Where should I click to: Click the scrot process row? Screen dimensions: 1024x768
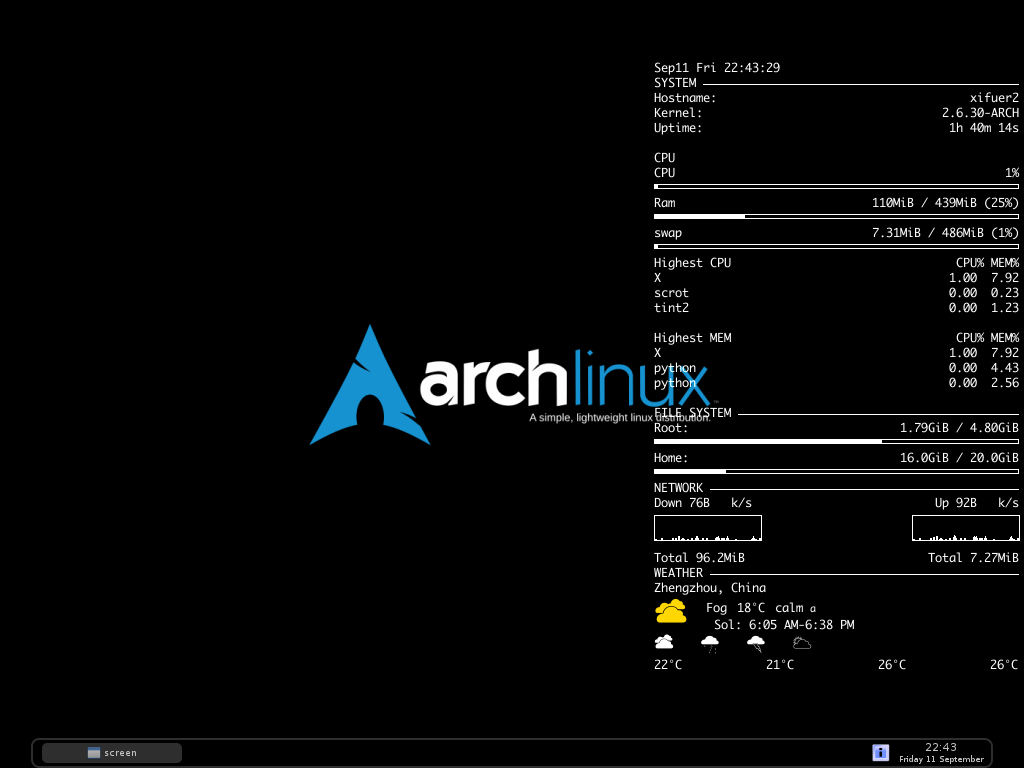(x=836, y=293)
